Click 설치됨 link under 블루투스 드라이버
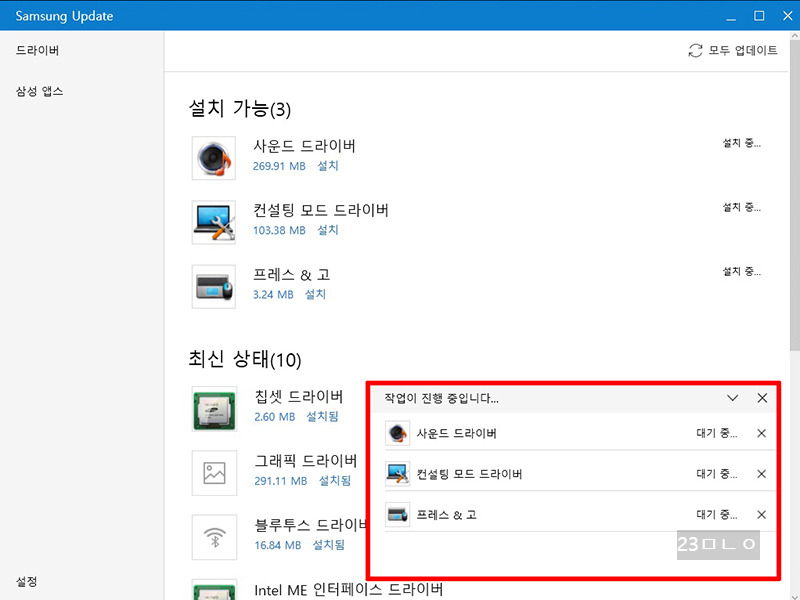 coord(329,545)
